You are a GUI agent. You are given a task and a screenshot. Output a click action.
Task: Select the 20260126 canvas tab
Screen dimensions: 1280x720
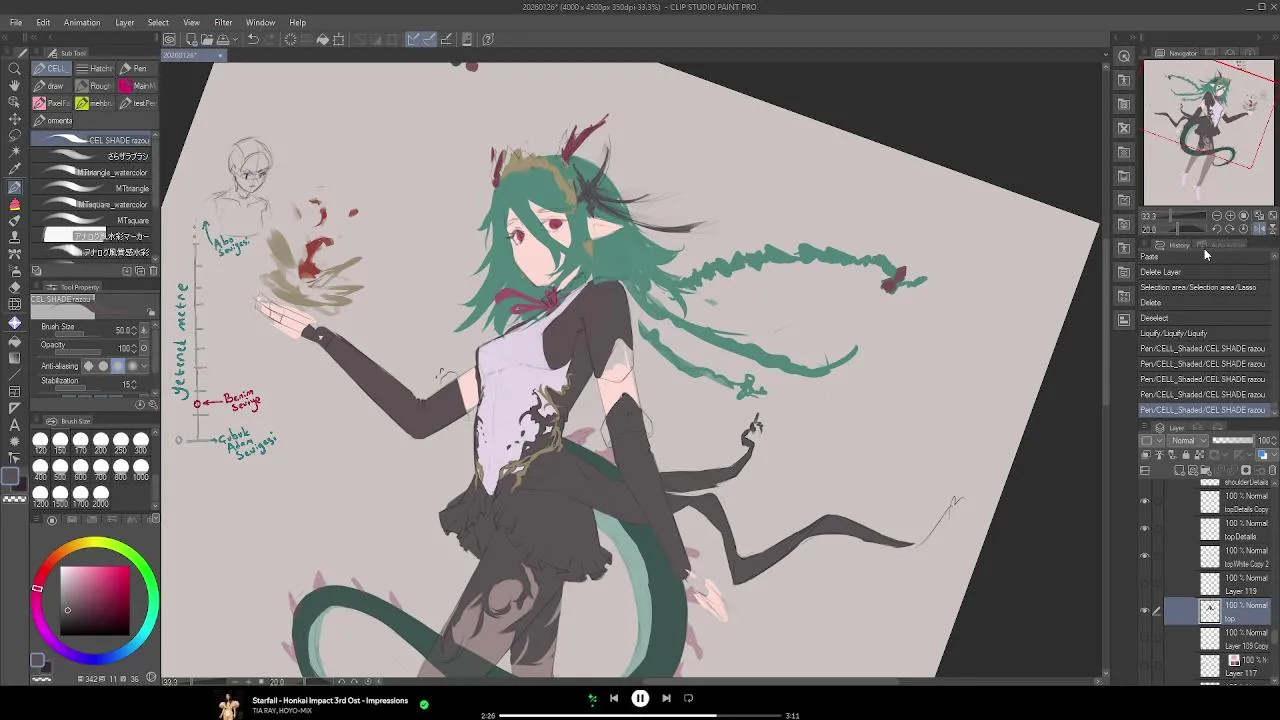click(194, 55)
